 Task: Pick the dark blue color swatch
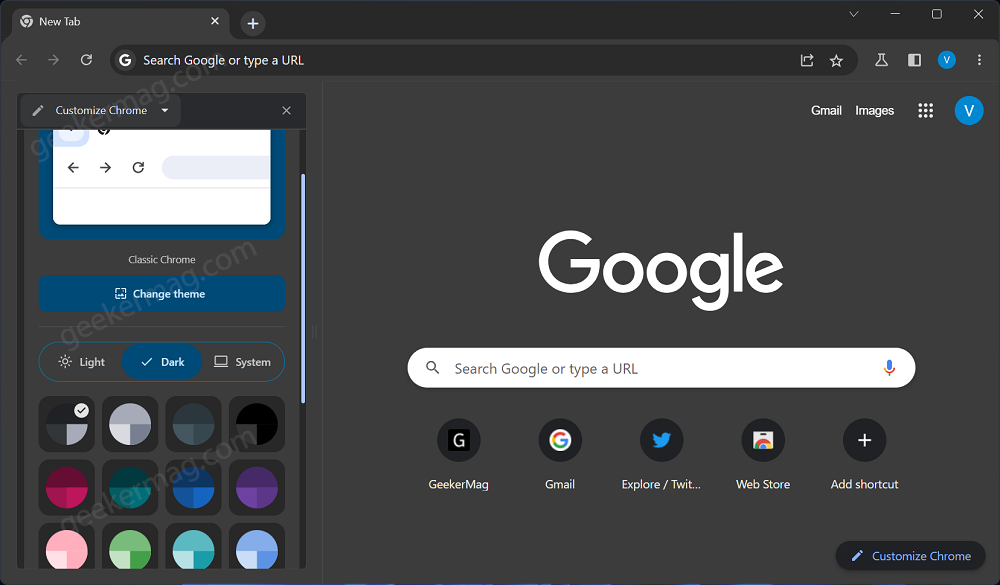pyautogui.click(x=193, y=487)
